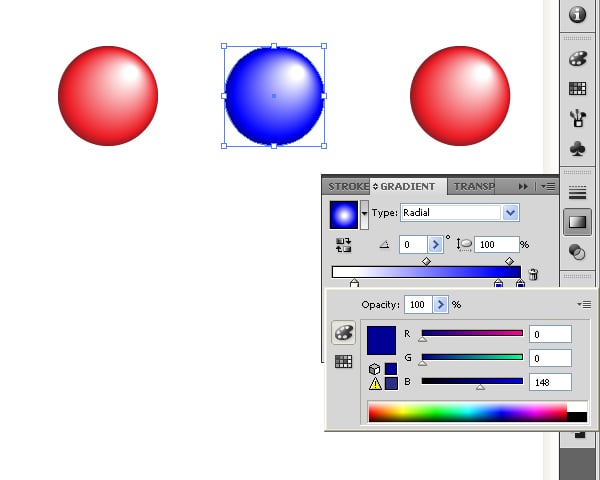Select the rightmost dark blue gradient stop
Image resolution: width=600 pixels, height=480 pixels.
coord(520,283)
